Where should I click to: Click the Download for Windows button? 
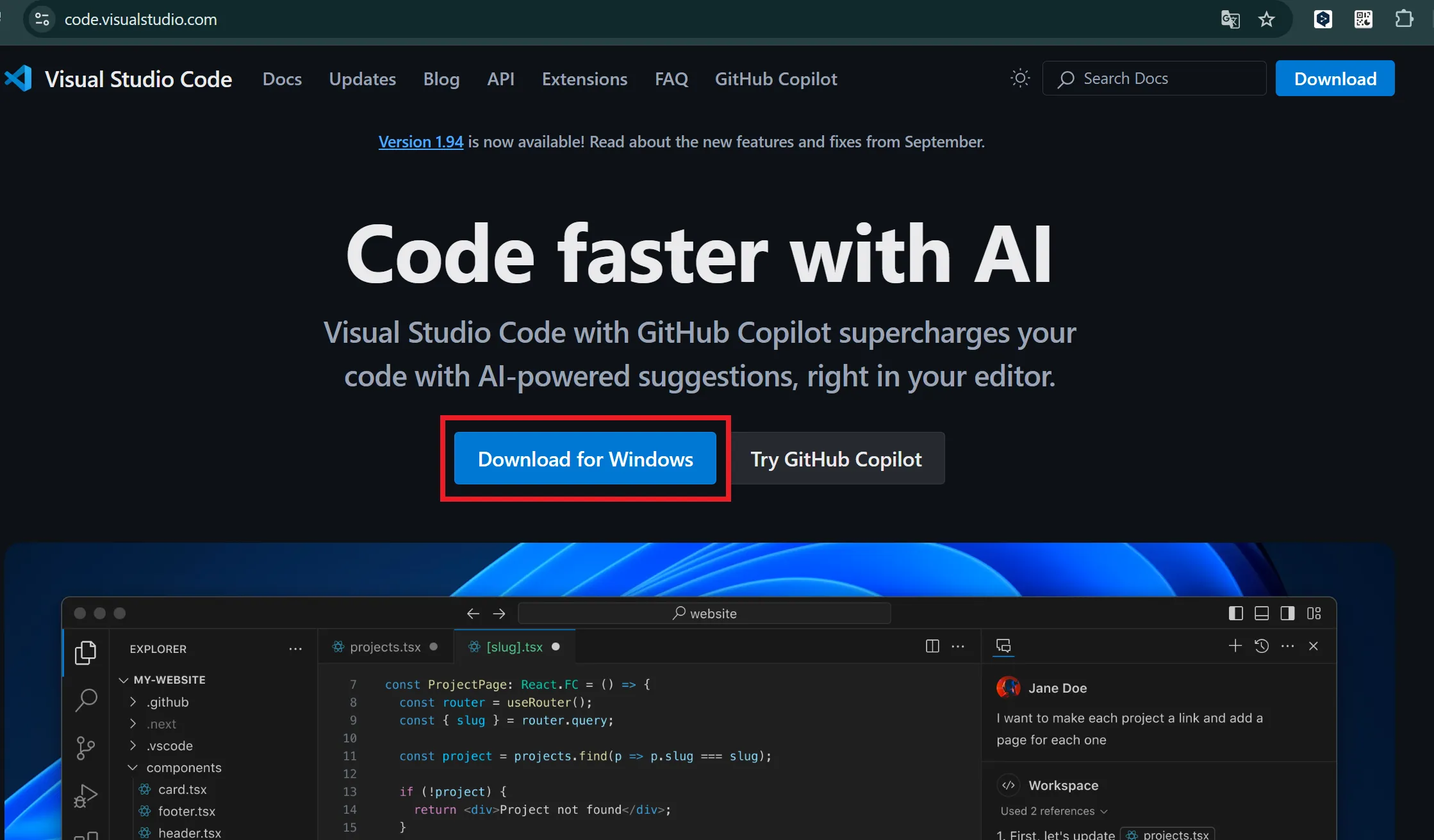click(x=585, y=459)
